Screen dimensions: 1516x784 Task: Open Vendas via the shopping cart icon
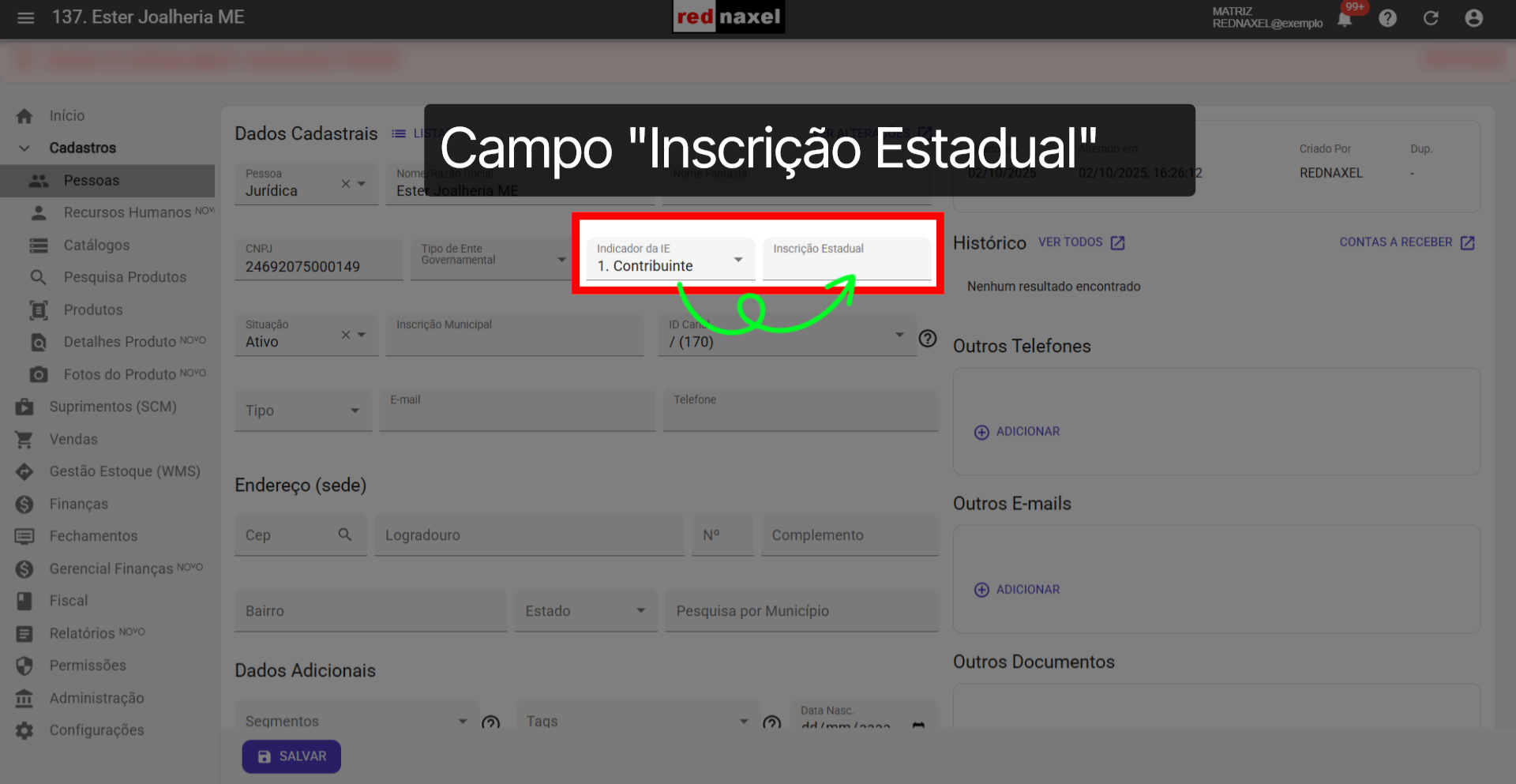24,439
